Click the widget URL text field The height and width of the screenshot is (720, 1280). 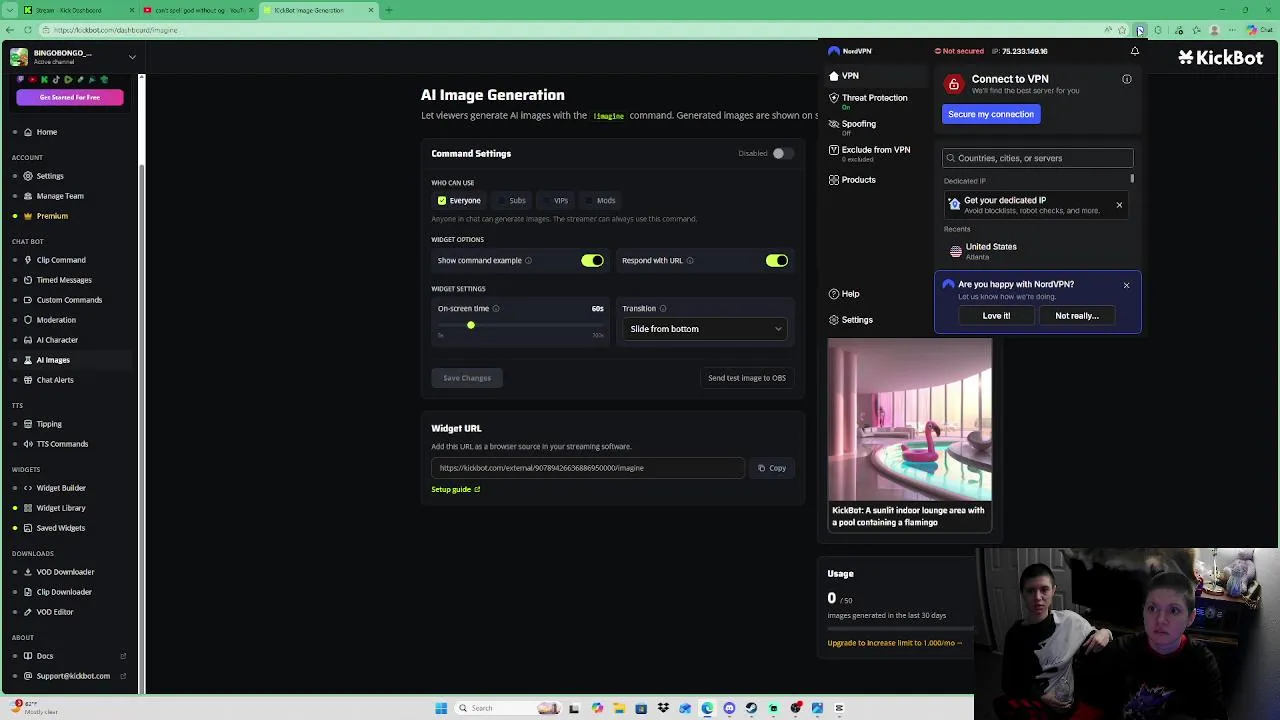(588, 468)
